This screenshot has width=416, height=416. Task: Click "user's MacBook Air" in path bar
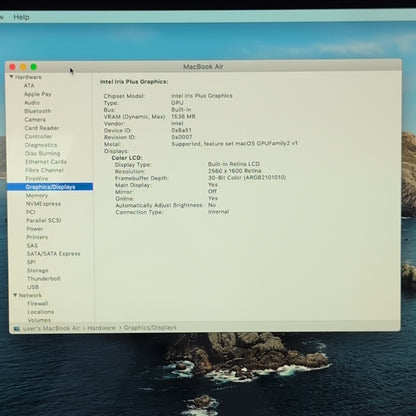[51, 328]
